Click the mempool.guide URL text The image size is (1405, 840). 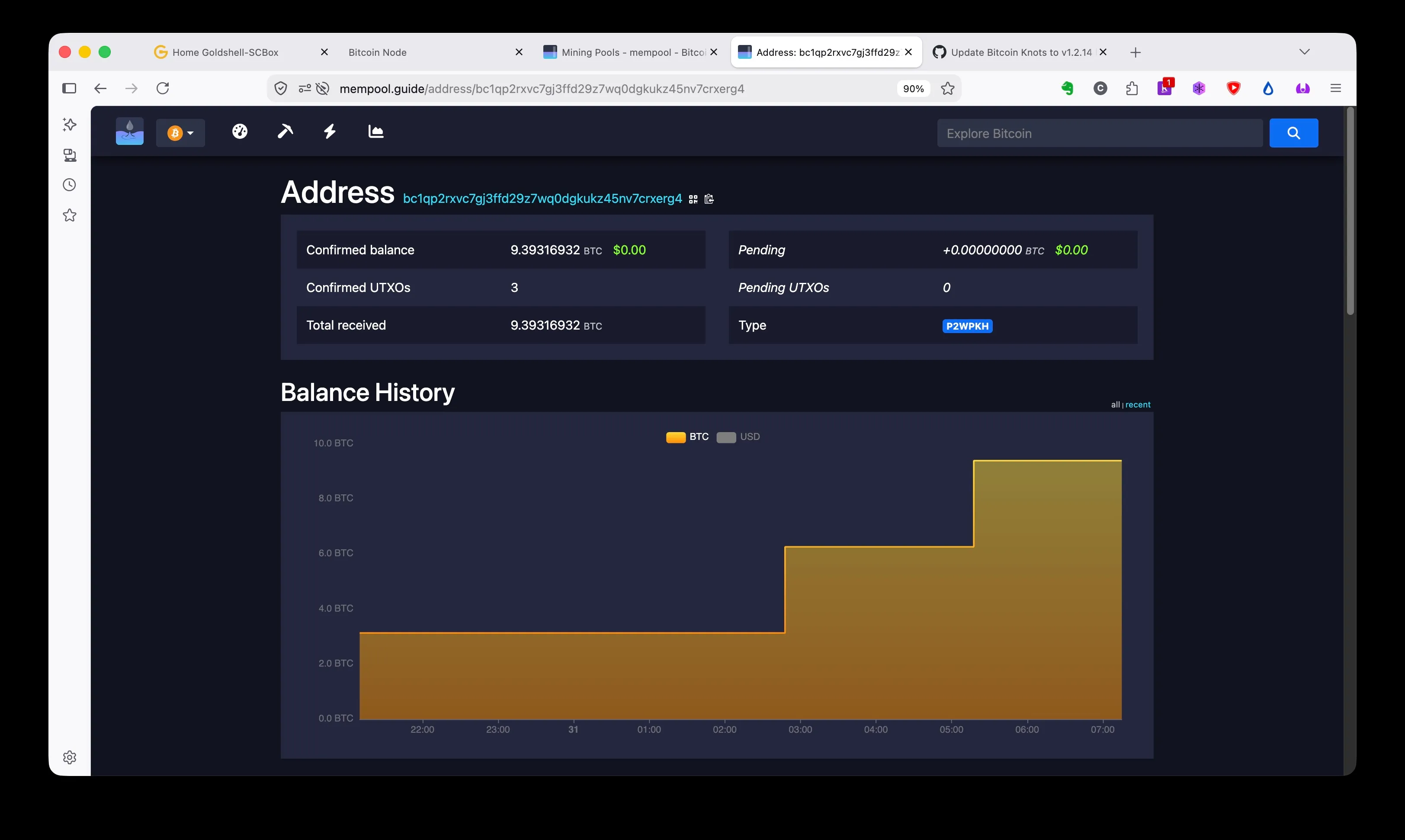tap(542, 89)
